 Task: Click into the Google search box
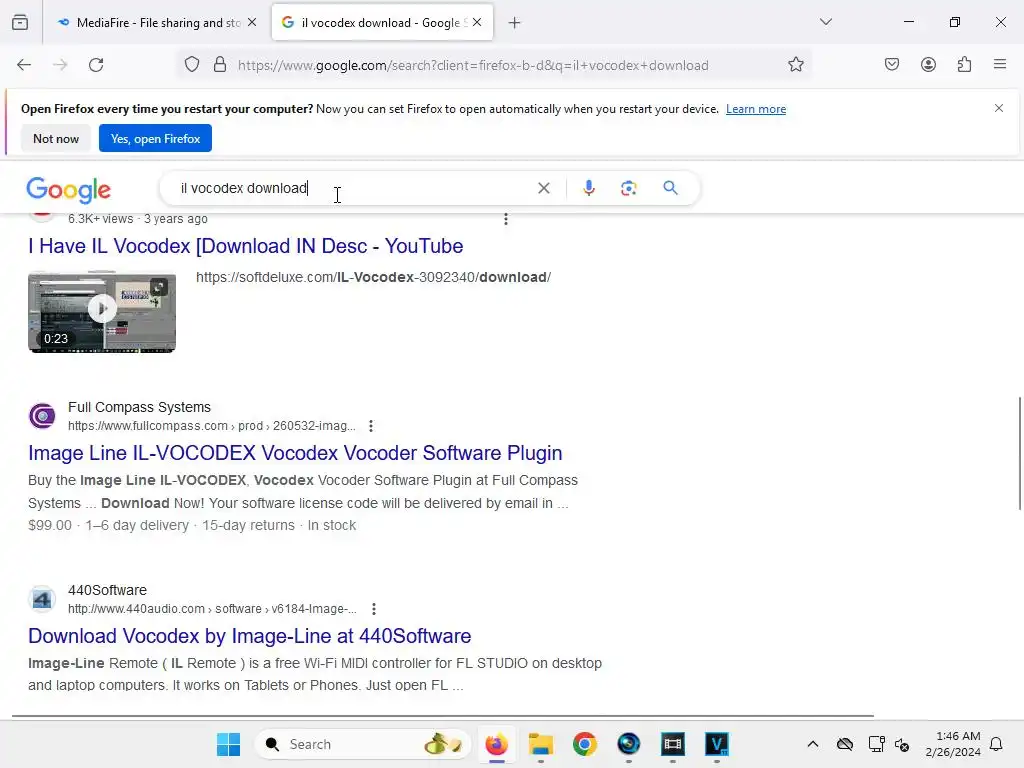click(353, 188)
